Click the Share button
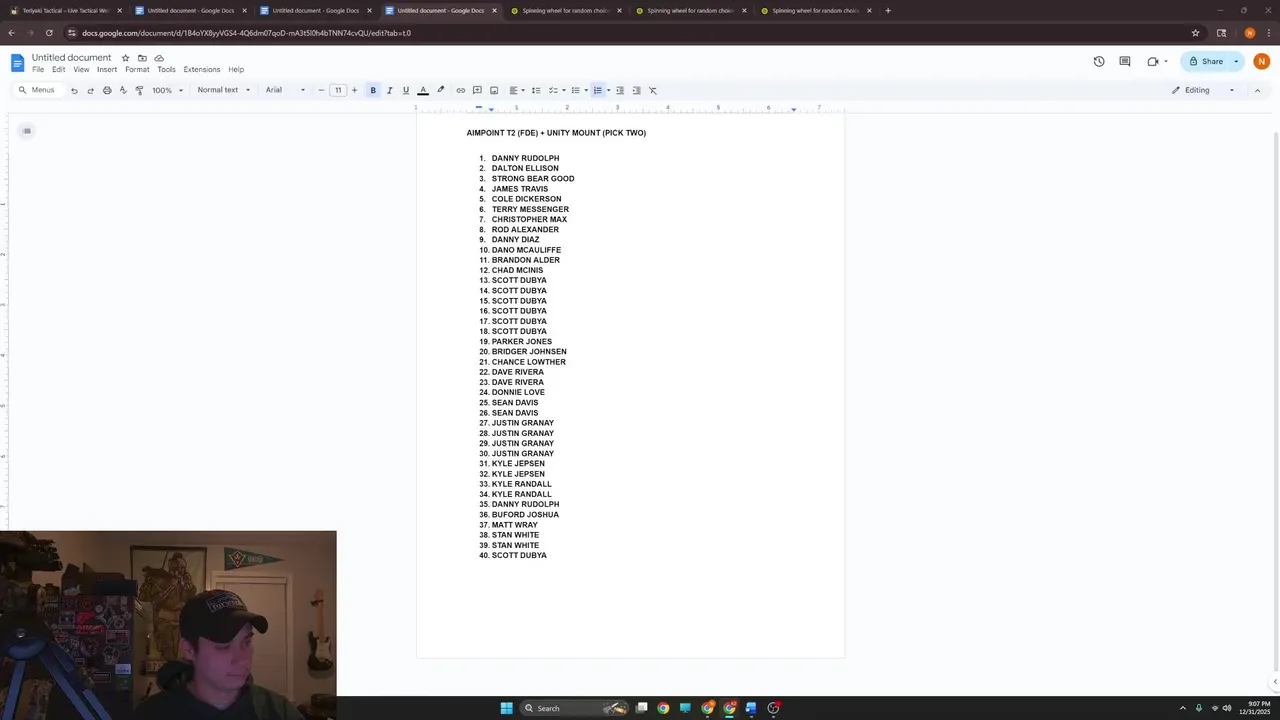The image size is (1280, 720). coord(1206,61)
